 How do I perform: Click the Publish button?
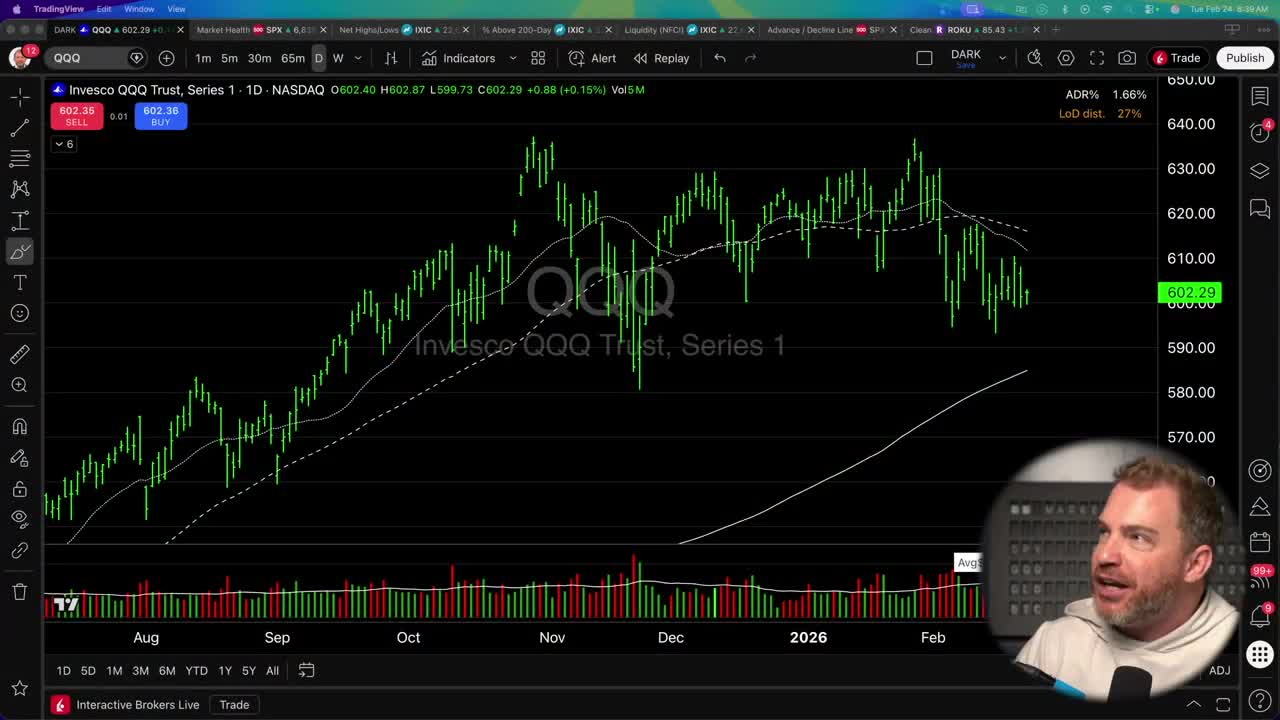pyautogui.click(x=1245, y=58)
